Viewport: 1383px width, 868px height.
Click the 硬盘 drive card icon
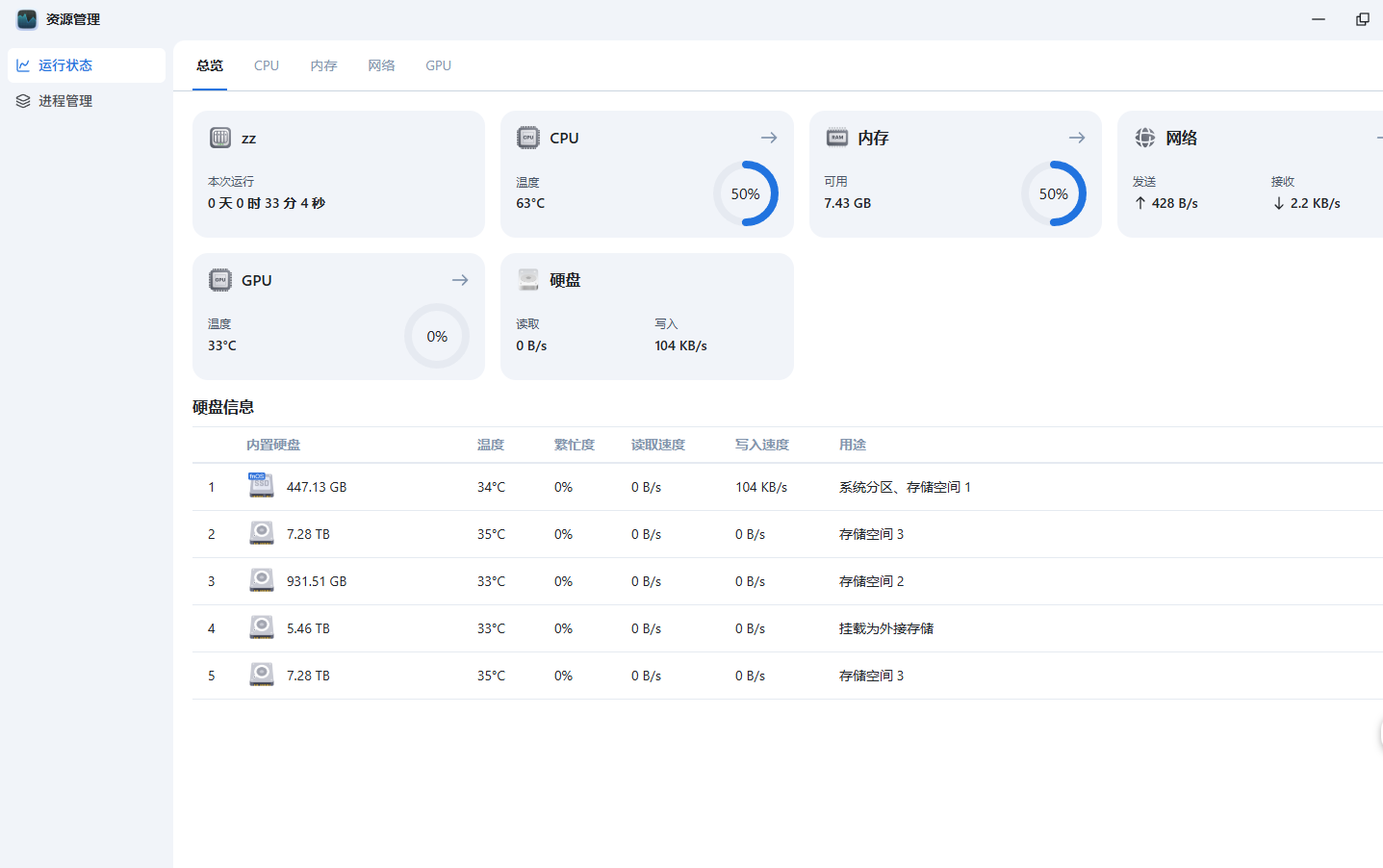pyautogui.click(x=528, y=280)
